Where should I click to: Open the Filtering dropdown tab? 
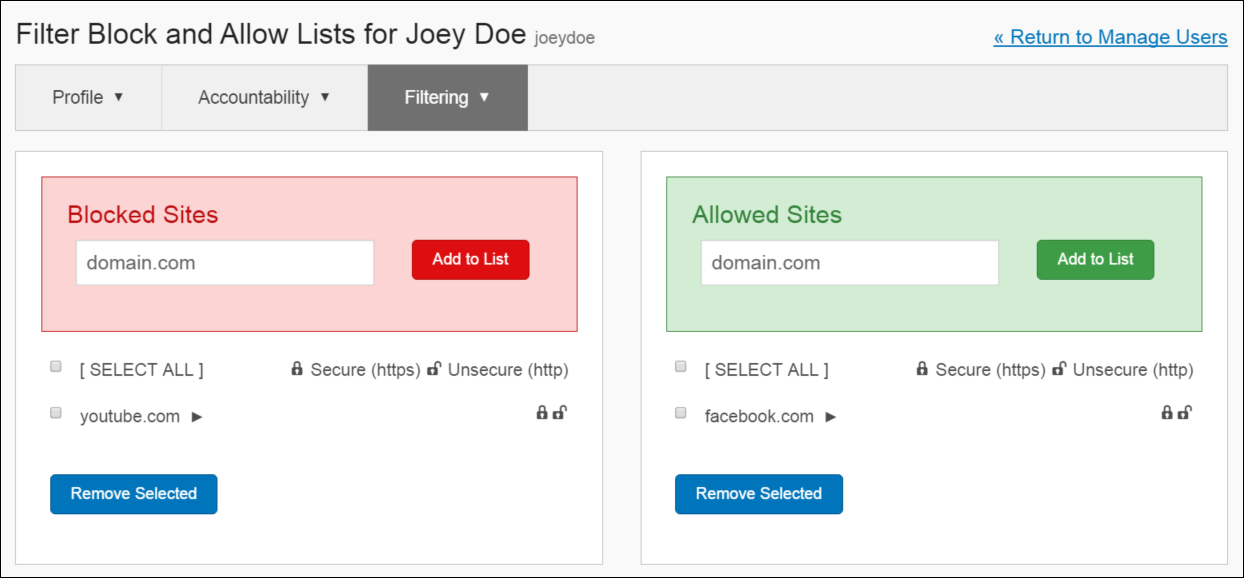(x=448, y=98)
